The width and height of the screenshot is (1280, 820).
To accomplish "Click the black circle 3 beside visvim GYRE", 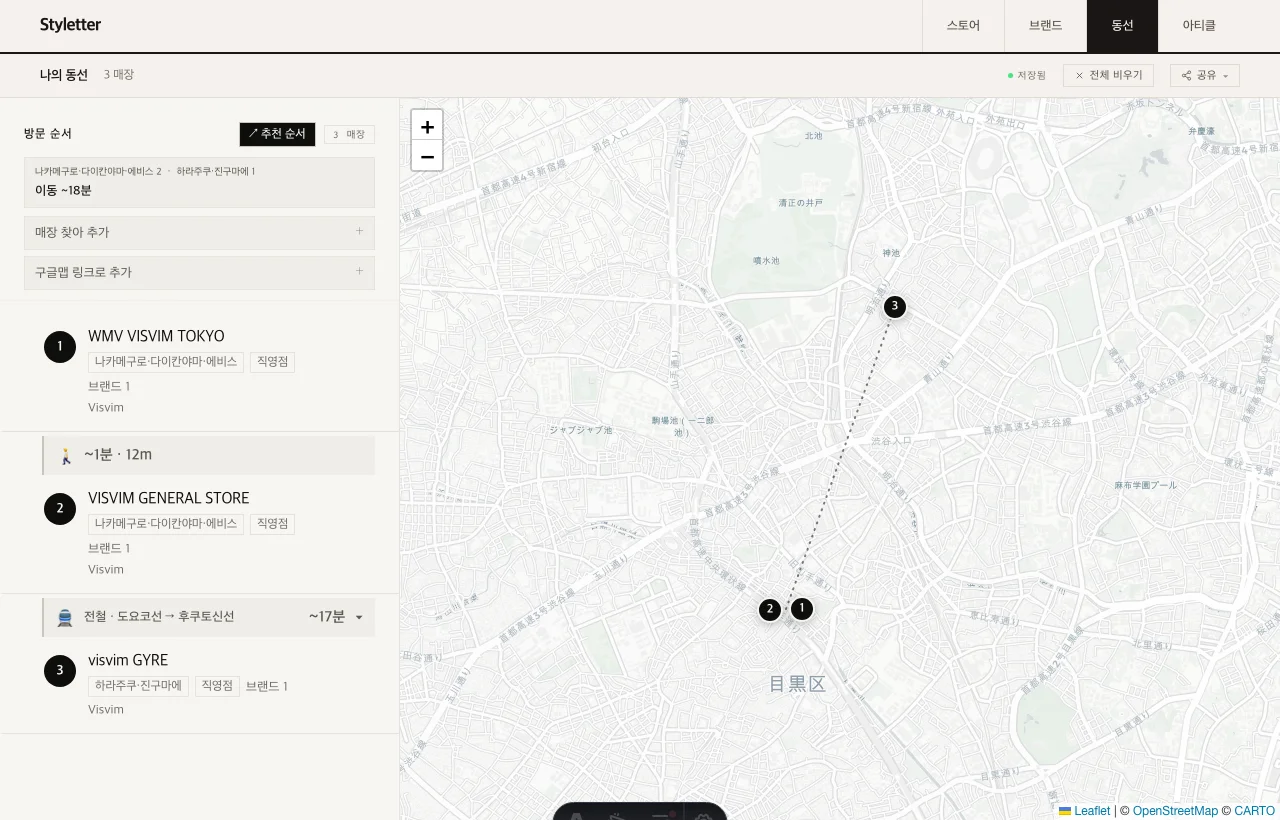I will point(60,671).
